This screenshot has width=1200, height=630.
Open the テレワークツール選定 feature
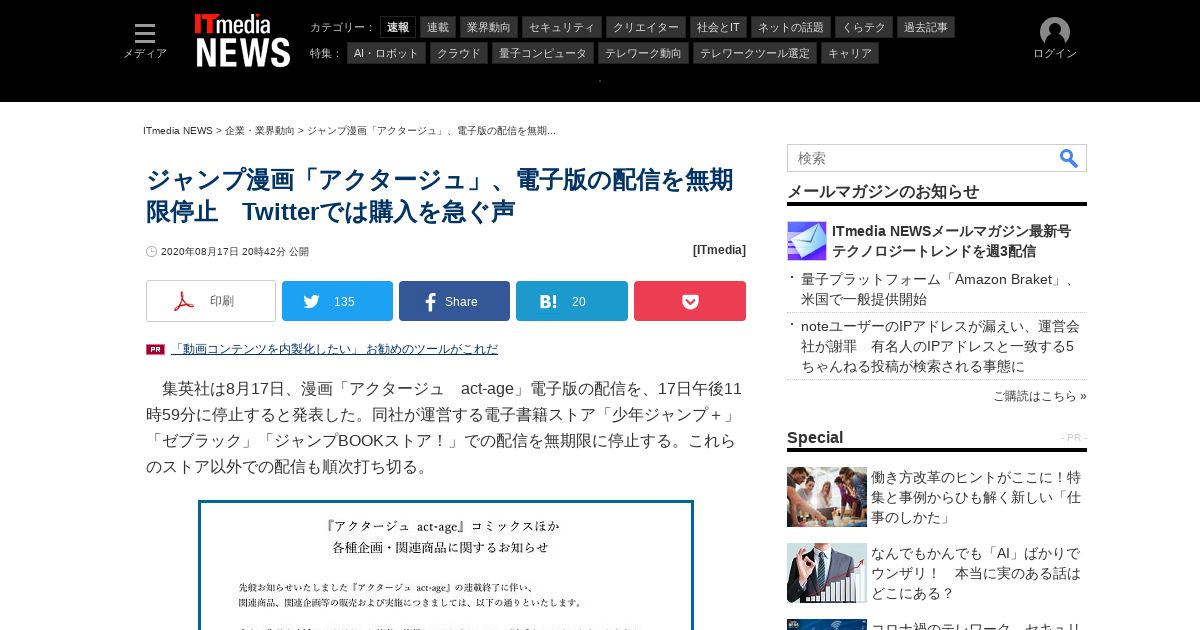tap(755, 53)
